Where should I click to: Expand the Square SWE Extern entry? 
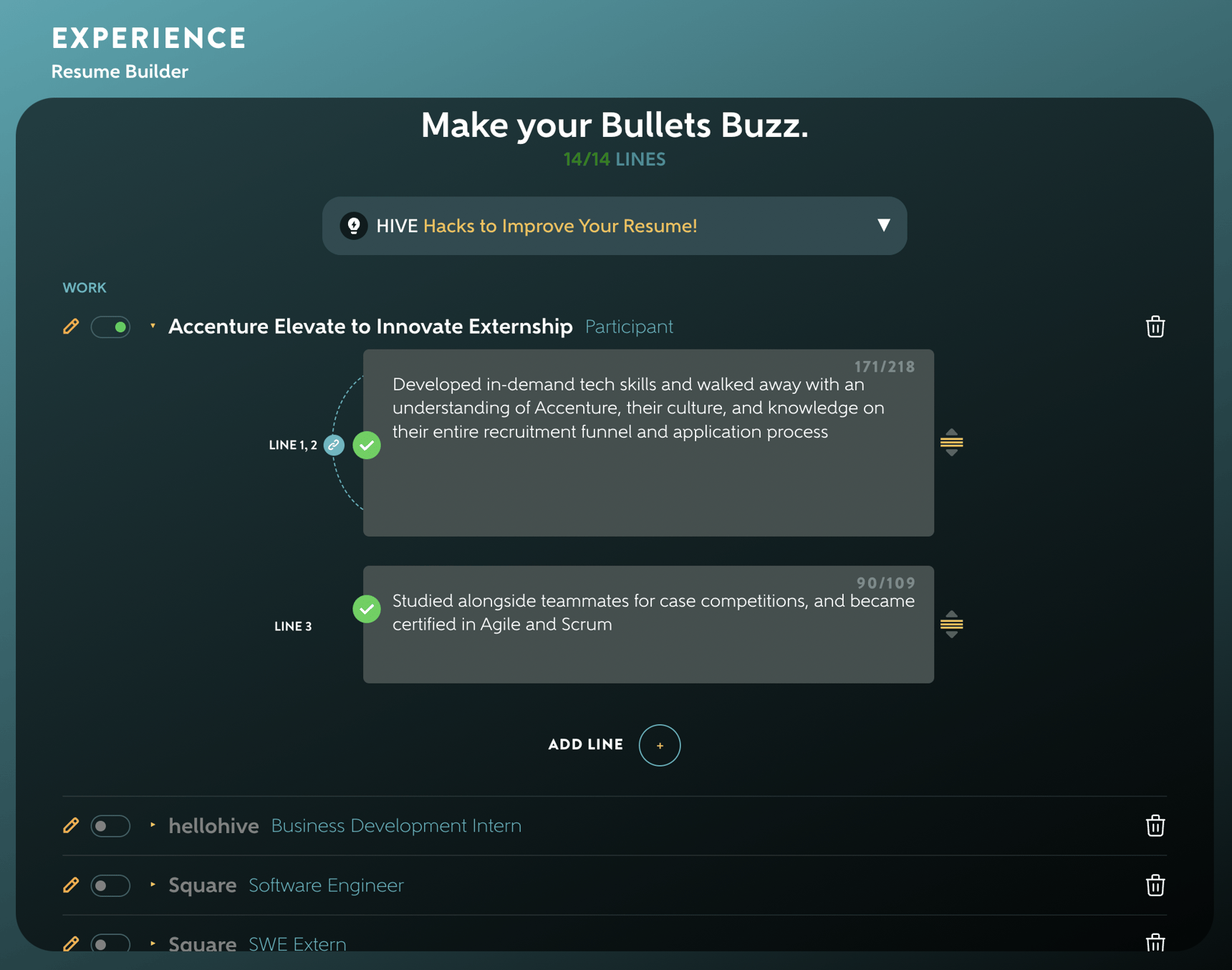click(152, 944)
